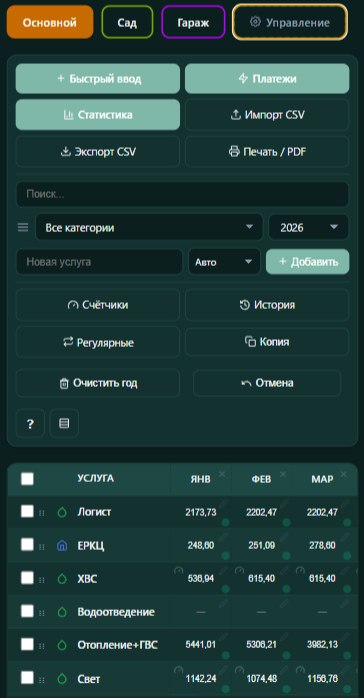Click Импорт CSV
The image size is (364, 698).
coord(267,115)
